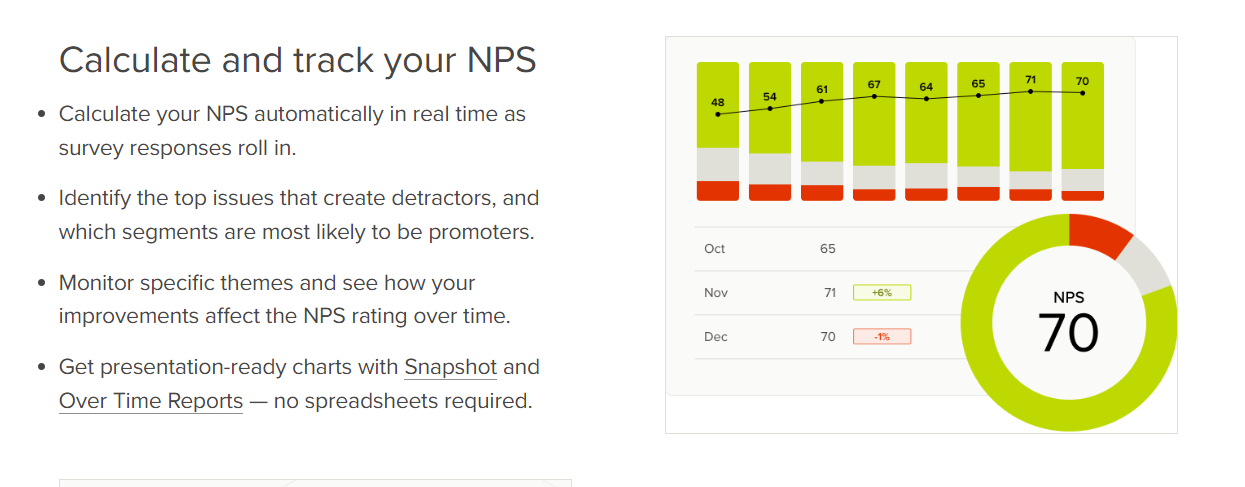Select the data point labeled 54

click(x=770, y=108)
